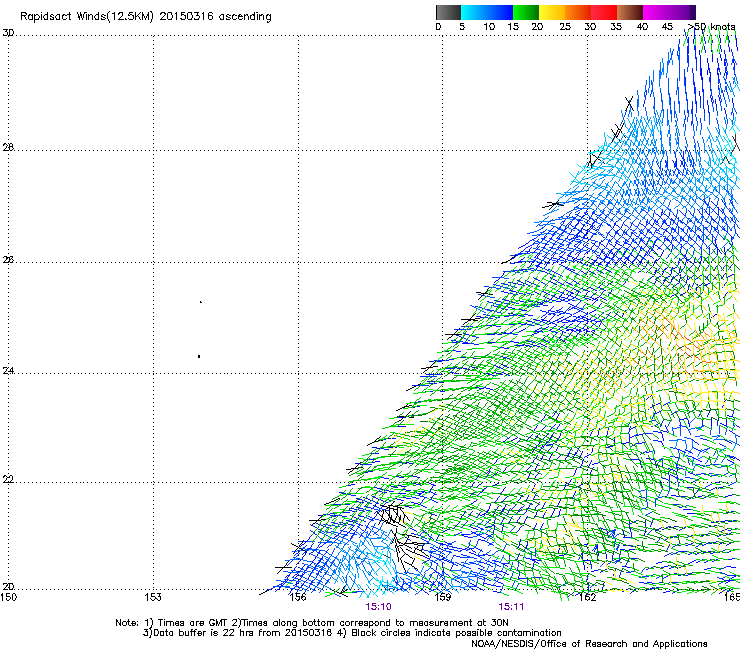Click the green 15-20 knots color segment
Screen dimensions: 740x650
pos(526,12)
